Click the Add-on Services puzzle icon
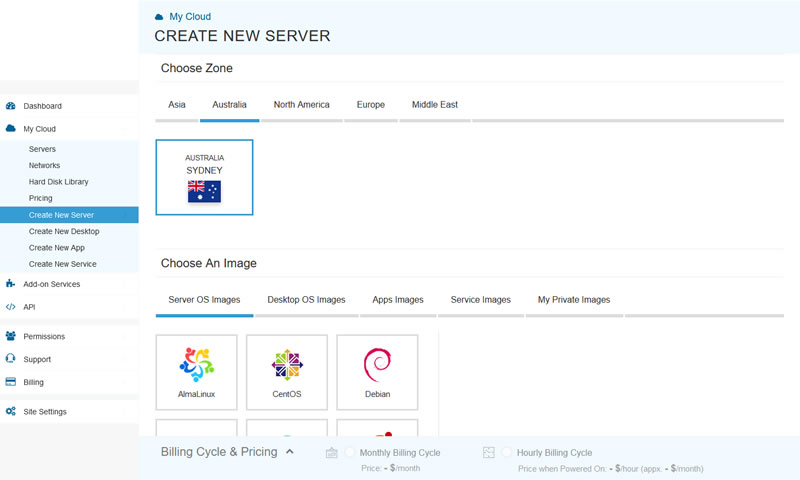Viewport: 800px width, 480px height. [x=11, y=284]
